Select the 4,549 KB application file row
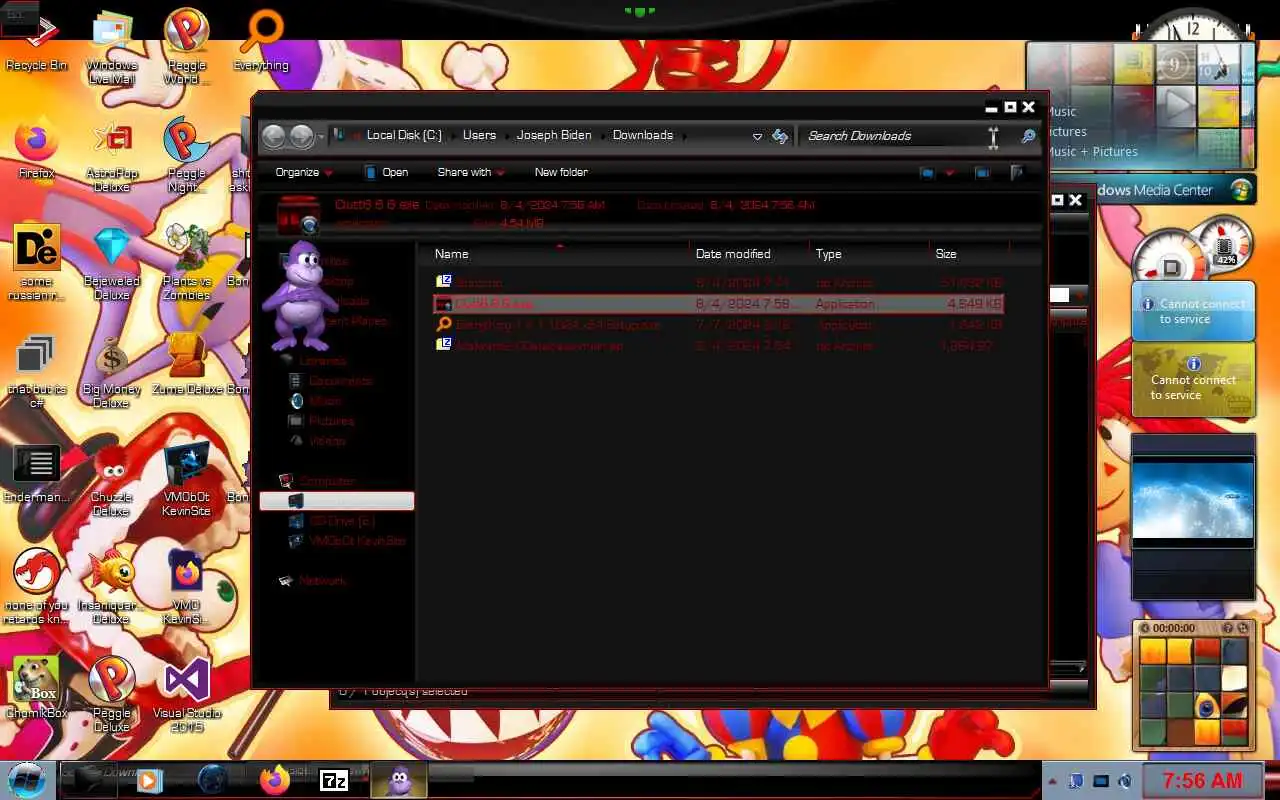1280x800 pixels. point(718,304)
